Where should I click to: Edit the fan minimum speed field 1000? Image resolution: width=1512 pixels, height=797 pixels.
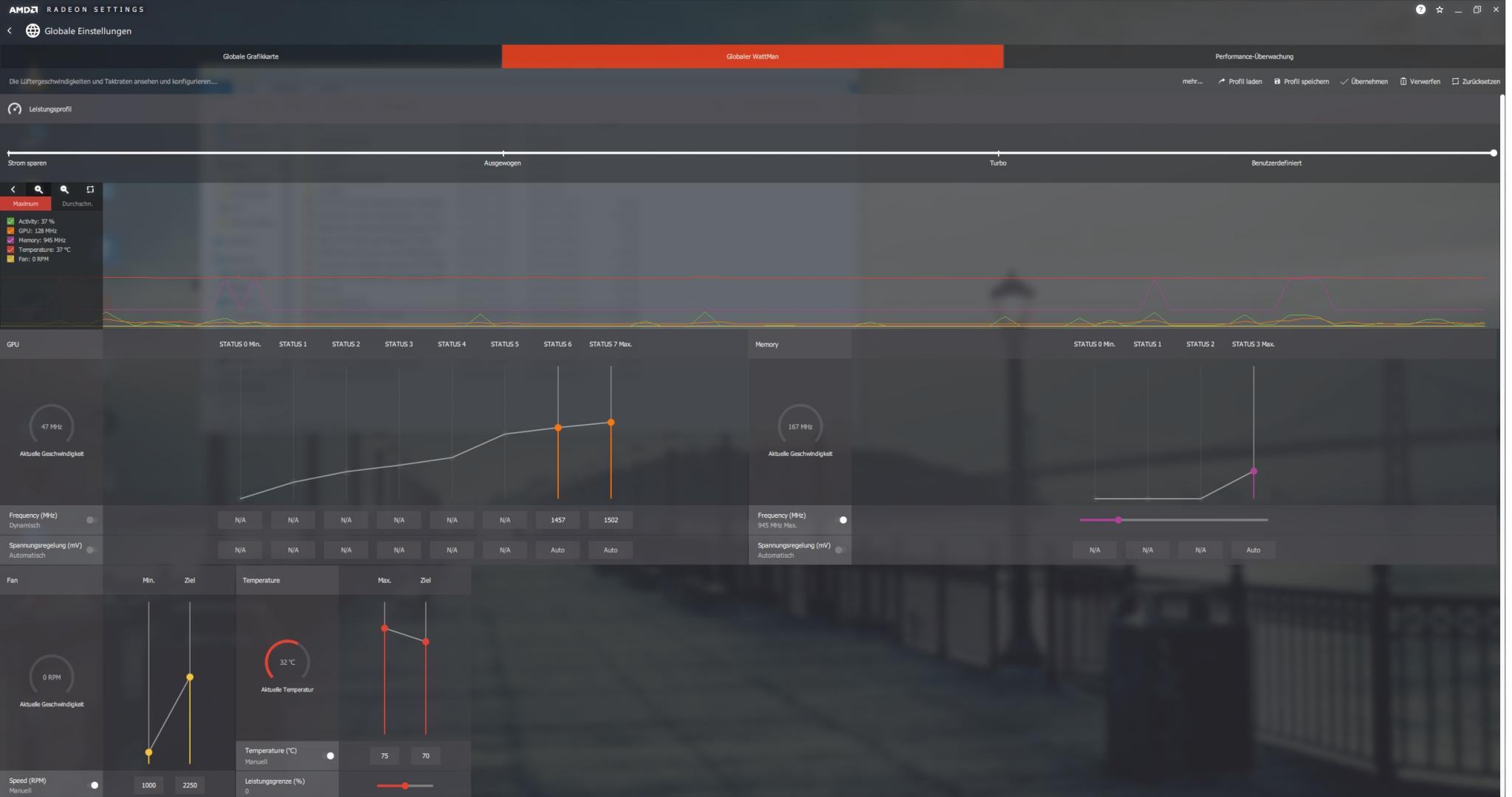tap(148, 785)
